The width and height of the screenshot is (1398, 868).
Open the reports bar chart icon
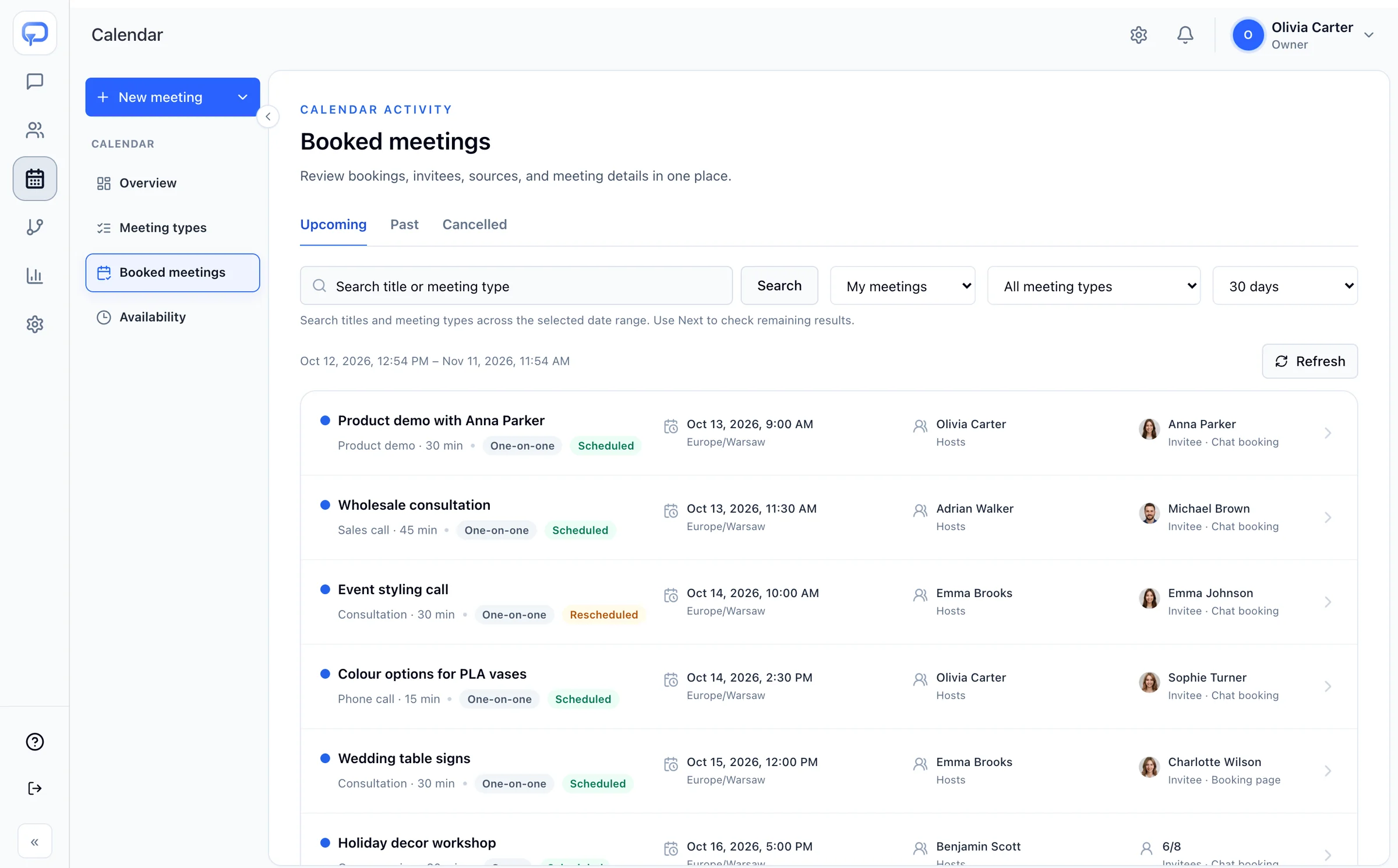coord(35,276)
